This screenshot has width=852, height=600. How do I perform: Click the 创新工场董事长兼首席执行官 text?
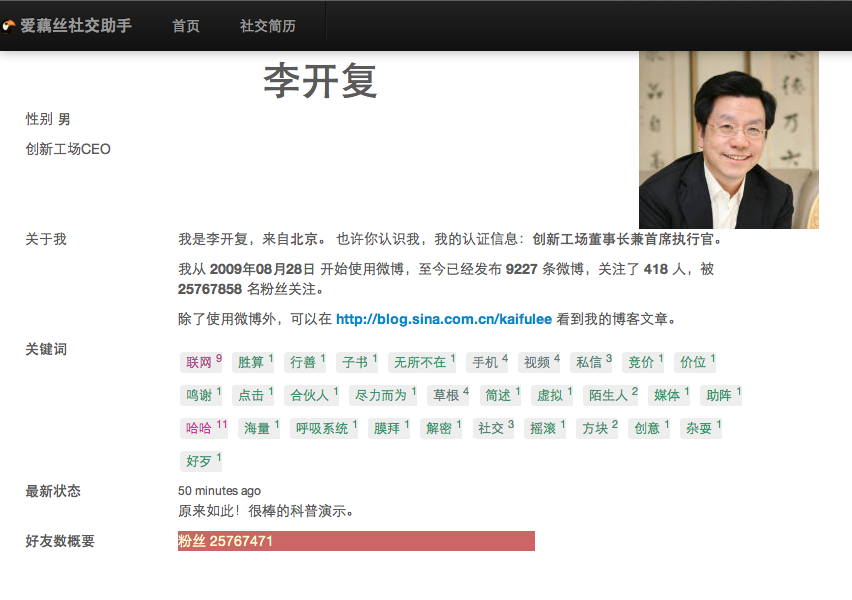coord(623,239)
